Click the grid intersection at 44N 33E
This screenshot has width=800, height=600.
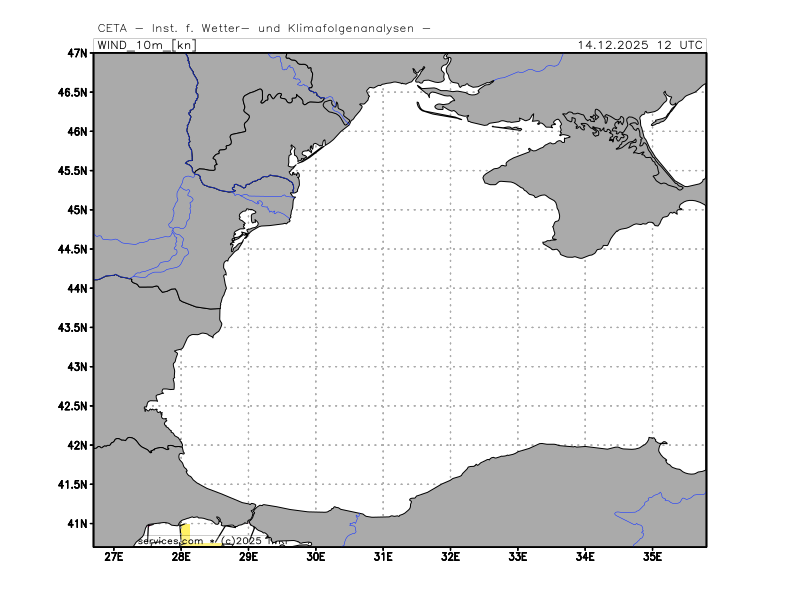518,288
